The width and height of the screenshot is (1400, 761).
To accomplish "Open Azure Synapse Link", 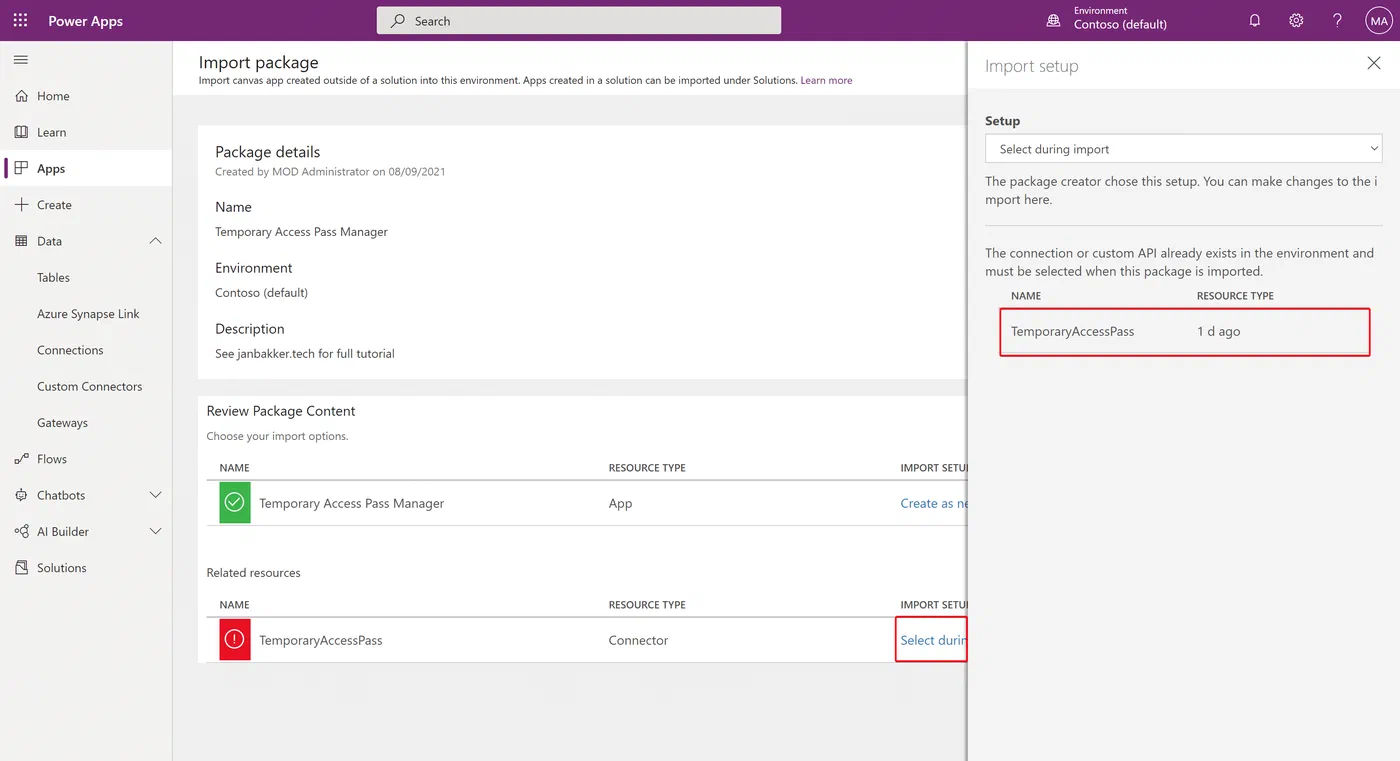I will 86,314.
